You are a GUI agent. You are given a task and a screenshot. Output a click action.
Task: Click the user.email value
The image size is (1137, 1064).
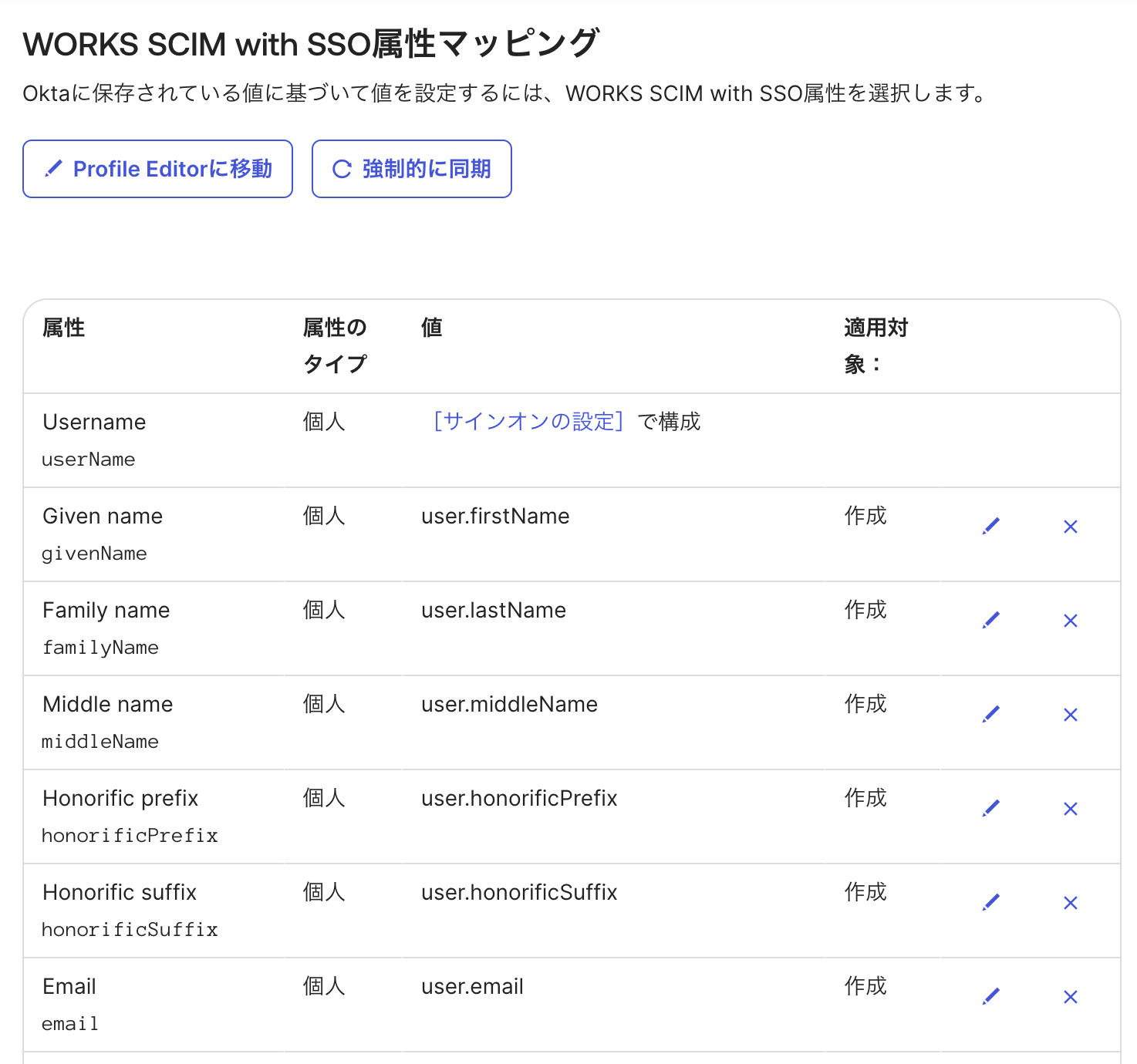pos(472,986)
